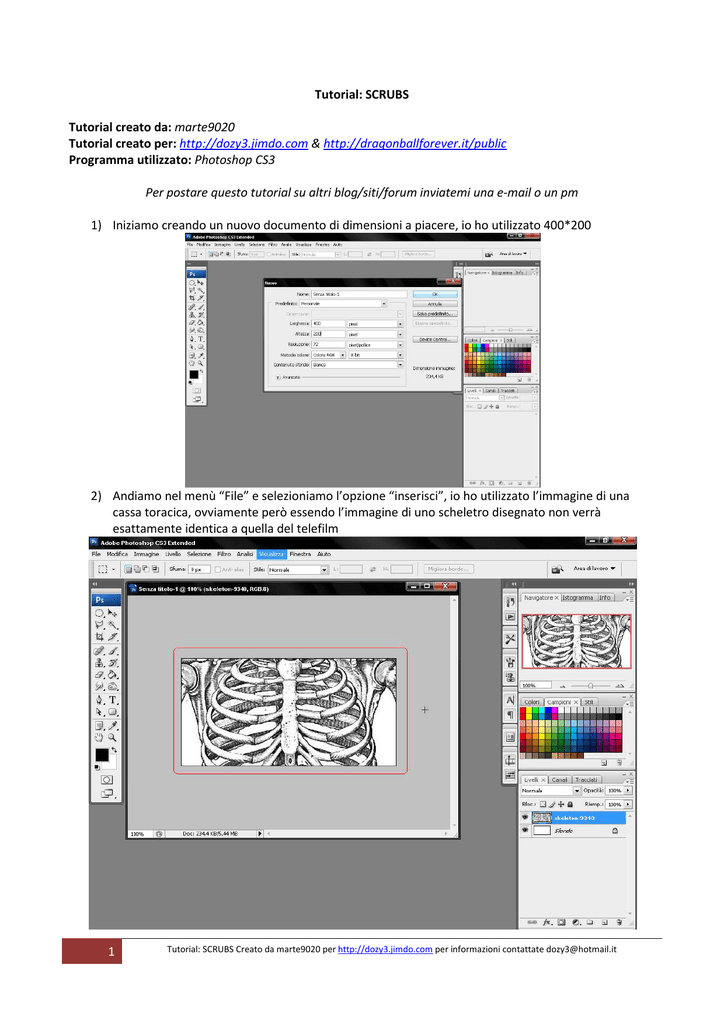Select Elliptical Marquee tool in ribcage screenshot toolbox
This screenshot has width=724, height=1024.
pos(99,613)
